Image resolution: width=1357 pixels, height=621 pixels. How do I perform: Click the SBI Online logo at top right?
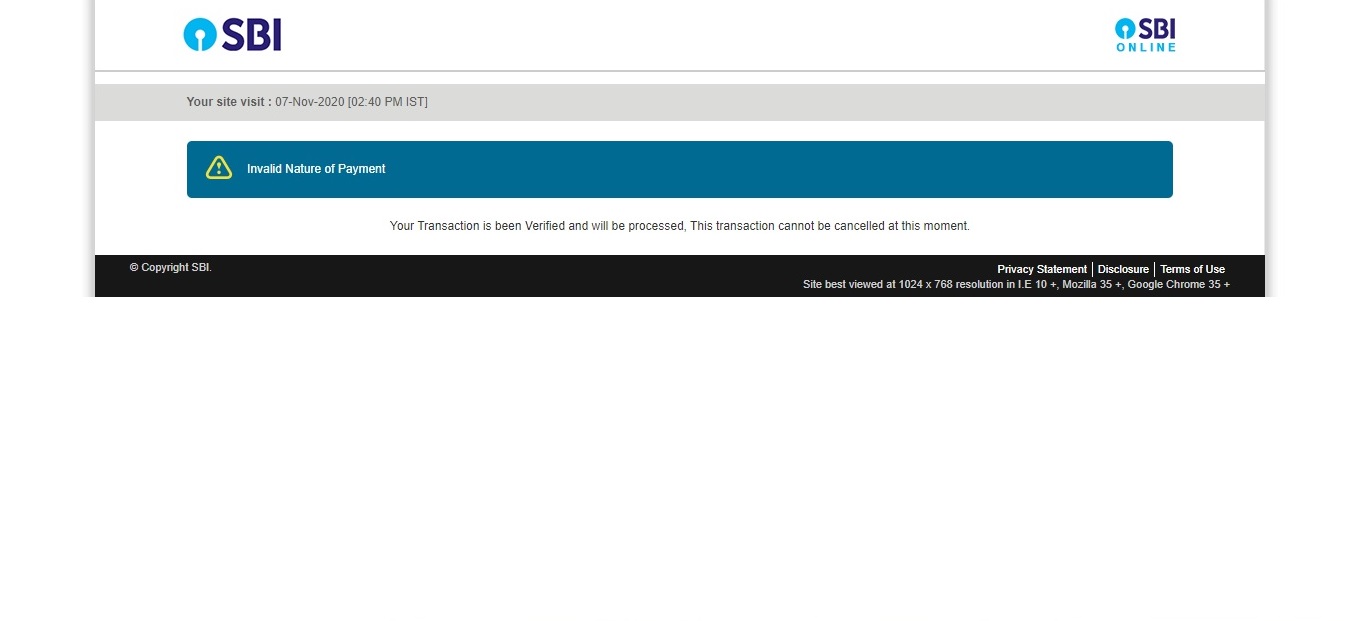(x=1145, y=35)
